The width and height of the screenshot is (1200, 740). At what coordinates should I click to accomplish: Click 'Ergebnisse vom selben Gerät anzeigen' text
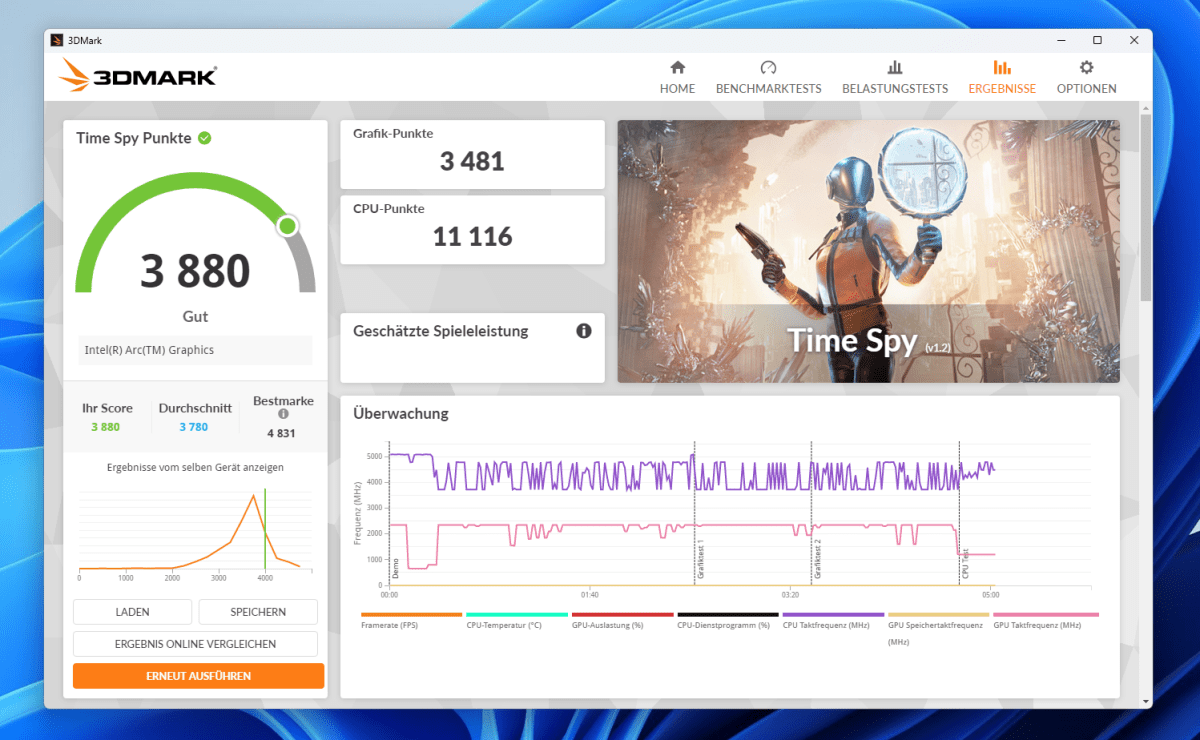(195, 467)
